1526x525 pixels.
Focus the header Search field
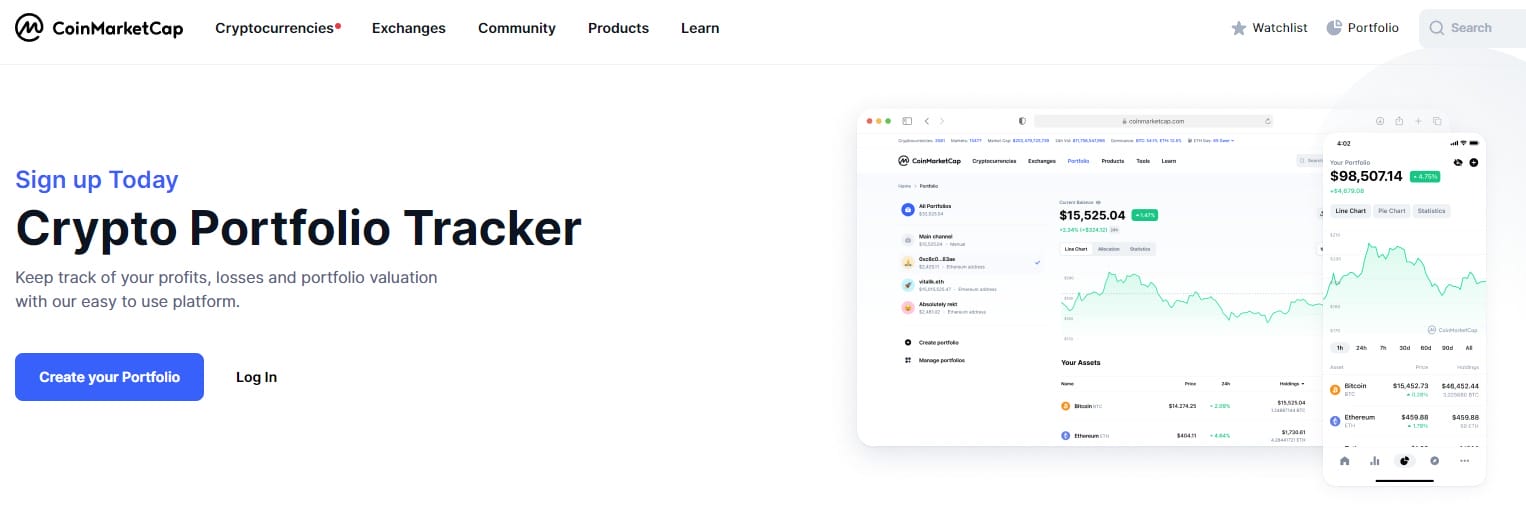coord(1472,28)
